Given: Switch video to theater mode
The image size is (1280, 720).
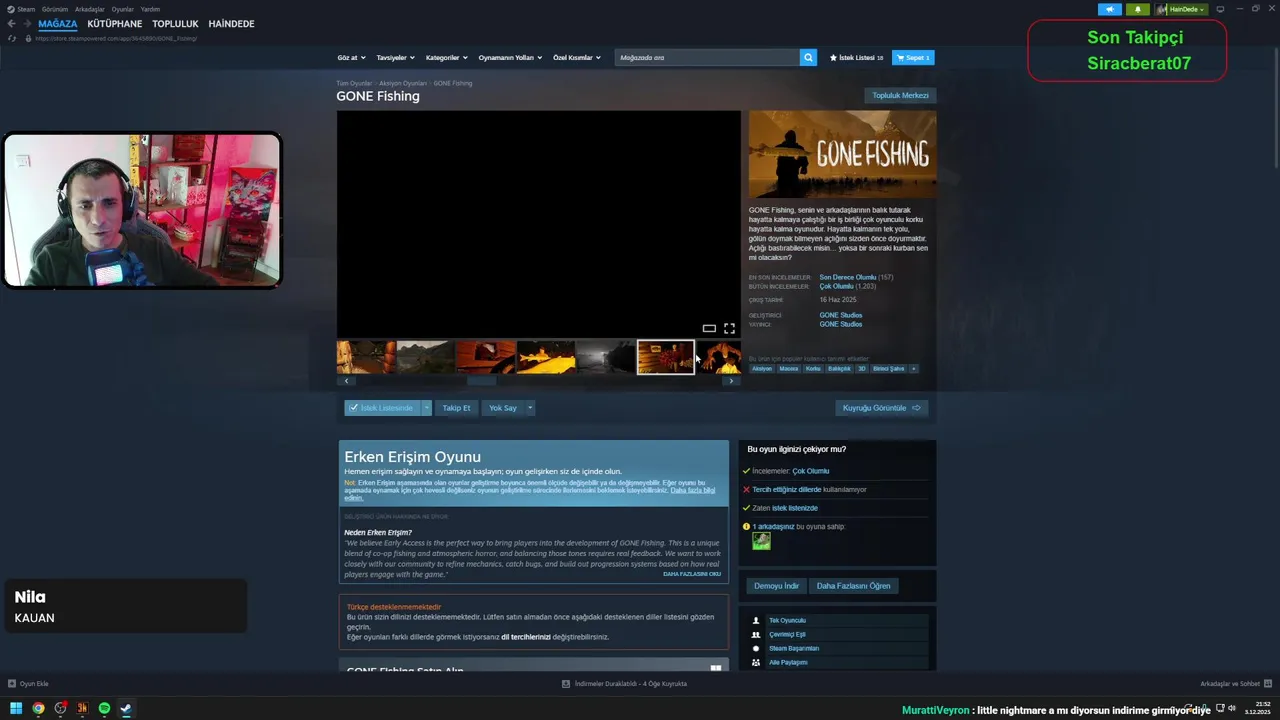Looking at the screenshot, I should pos(709,328).
